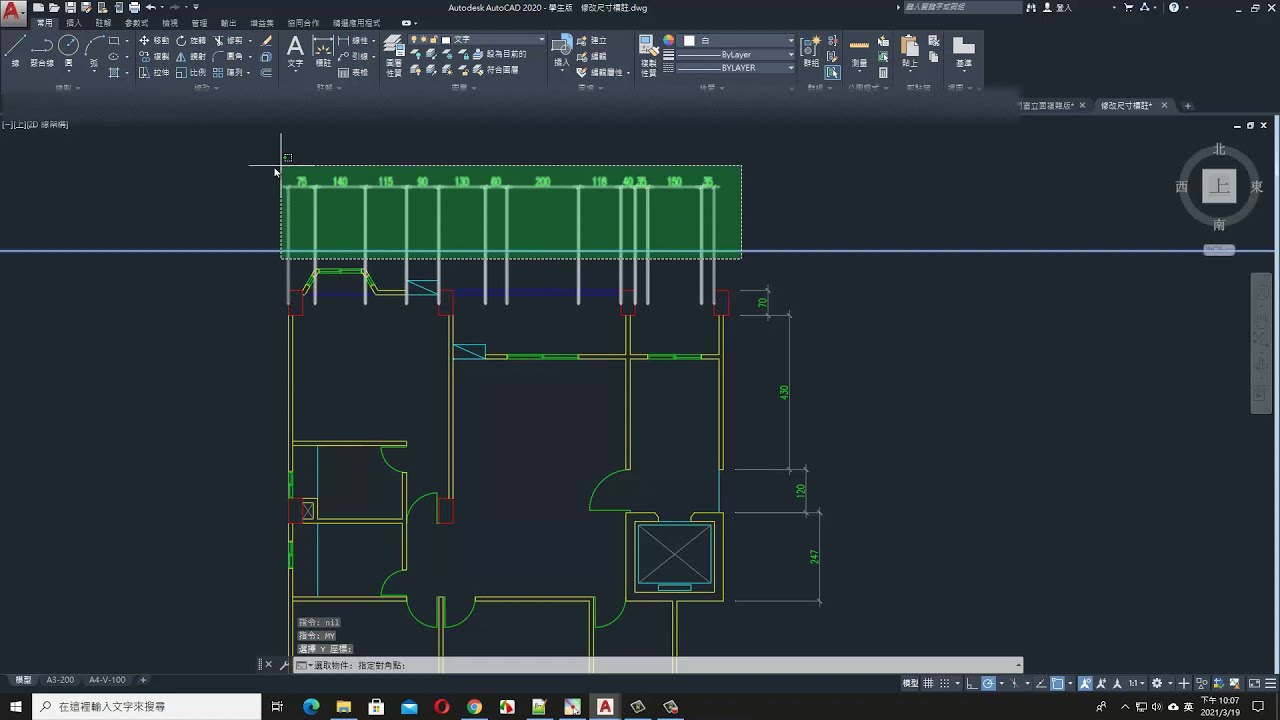Click the Paste (貼上) icon
1280x720 pixels.
(910, 52)
